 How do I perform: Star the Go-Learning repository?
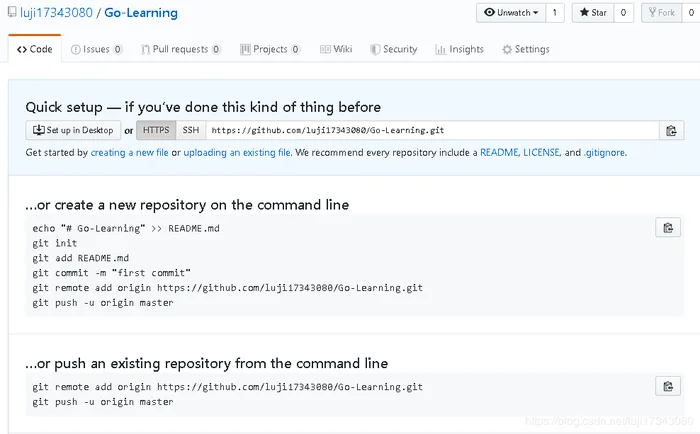click(593, 13)
